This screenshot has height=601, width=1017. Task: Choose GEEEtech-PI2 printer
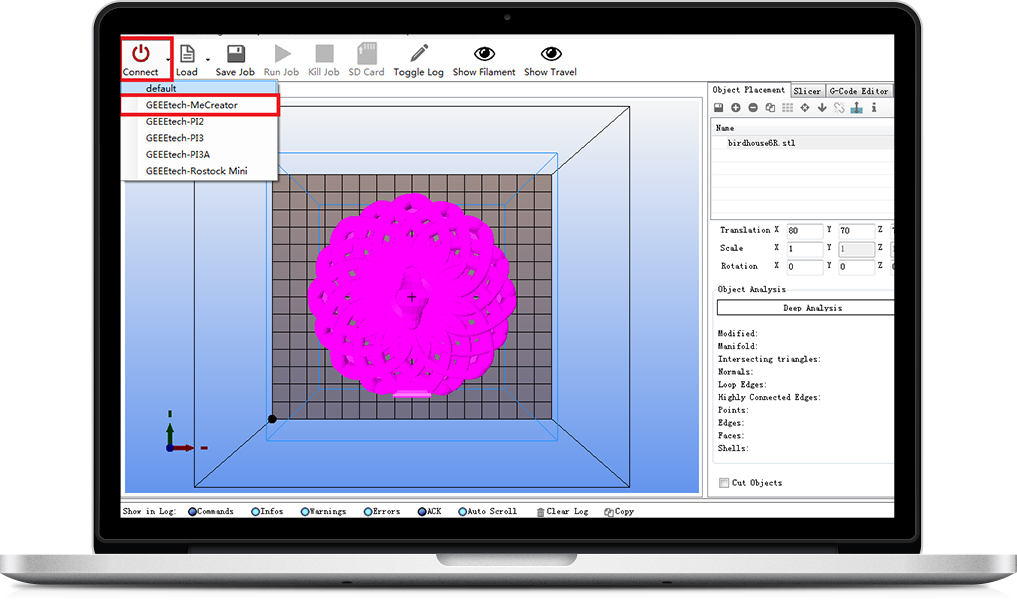pyautogui.click(x=200, y=121)
